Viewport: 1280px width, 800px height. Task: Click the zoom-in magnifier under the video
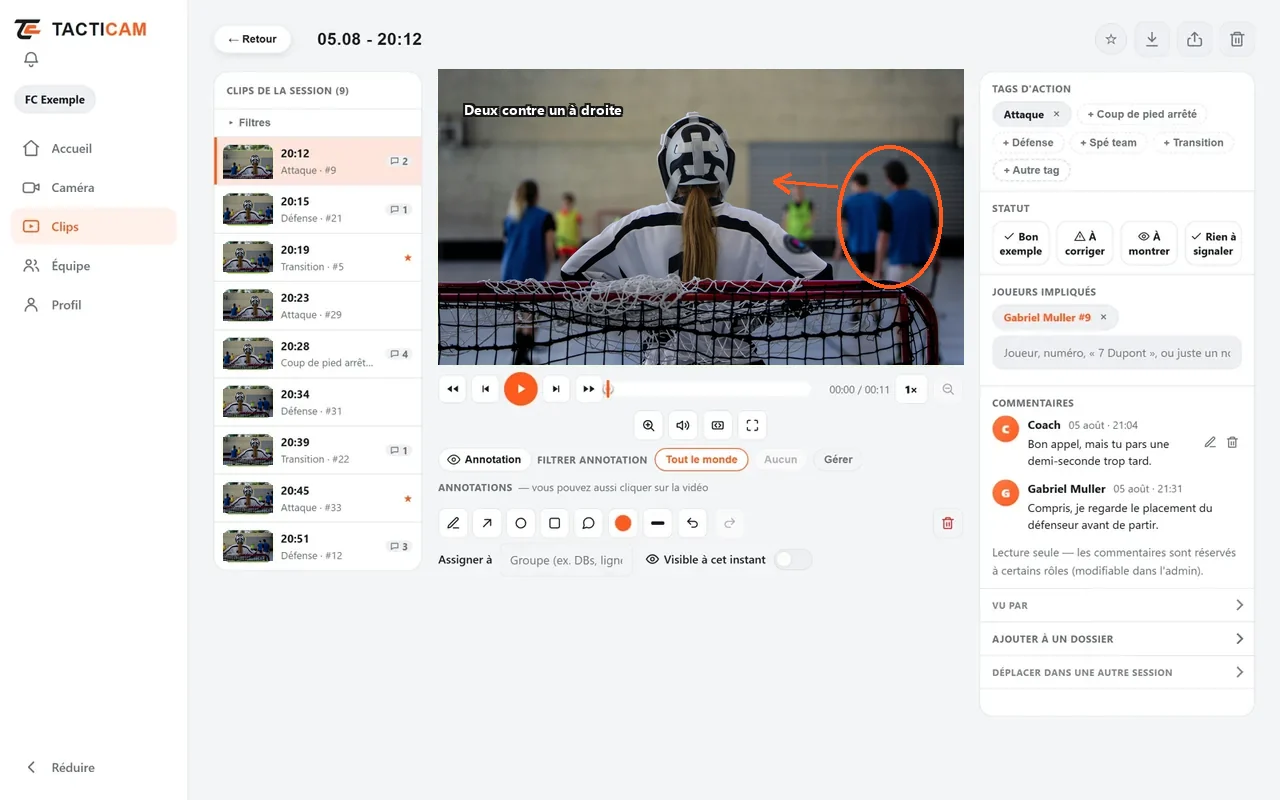tap(649, 425)
